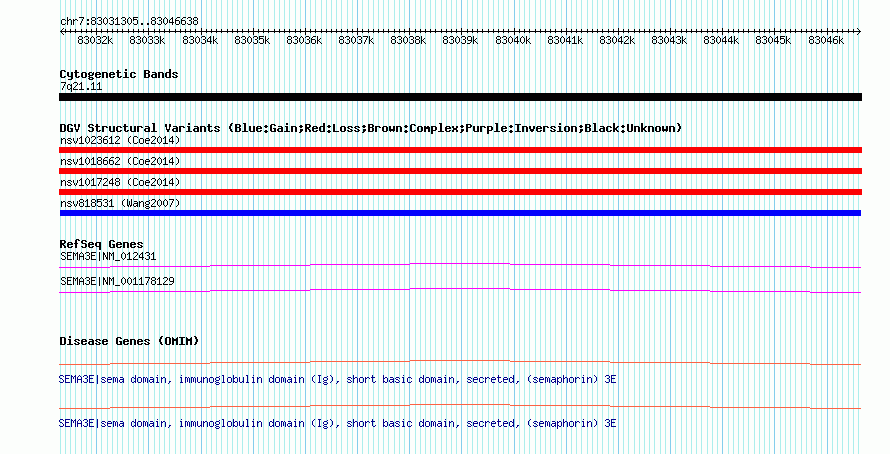Click the 83032k ruler tick label
Viewport: 890px width, 454px height.
point(95,41)
